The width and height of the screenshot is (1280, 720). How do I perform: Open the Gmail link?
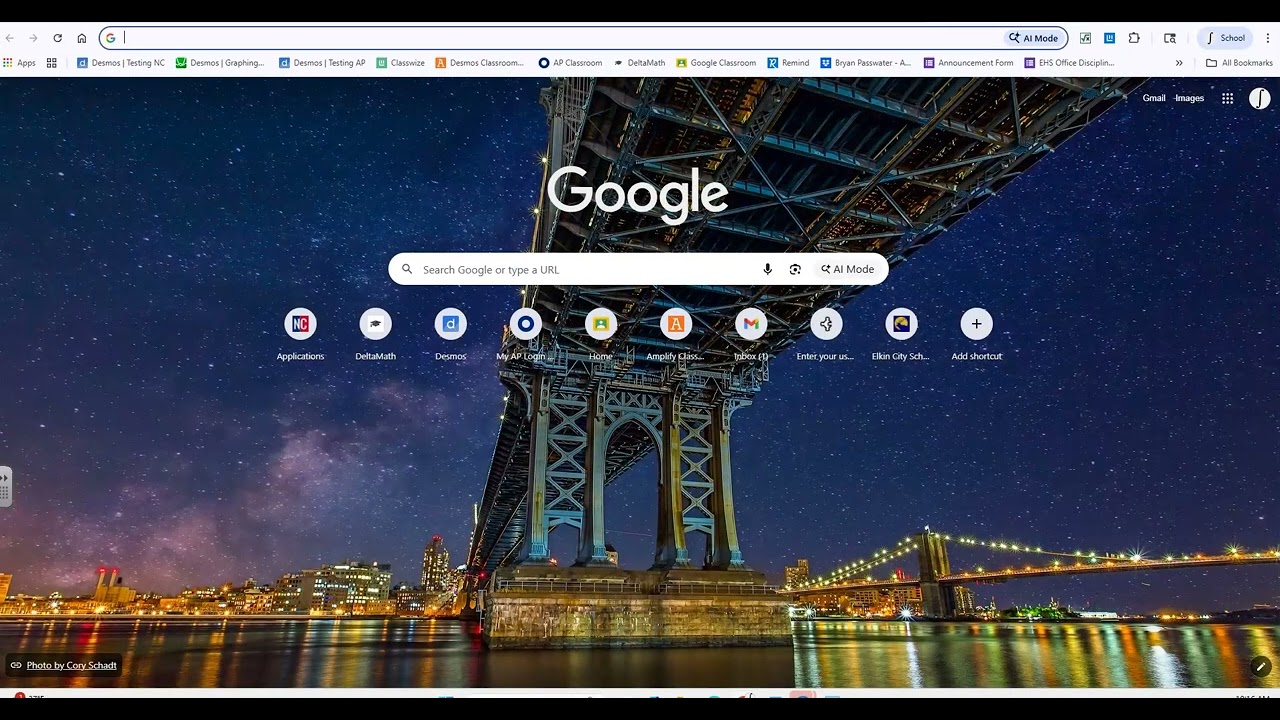click(x=1154, y=98)
